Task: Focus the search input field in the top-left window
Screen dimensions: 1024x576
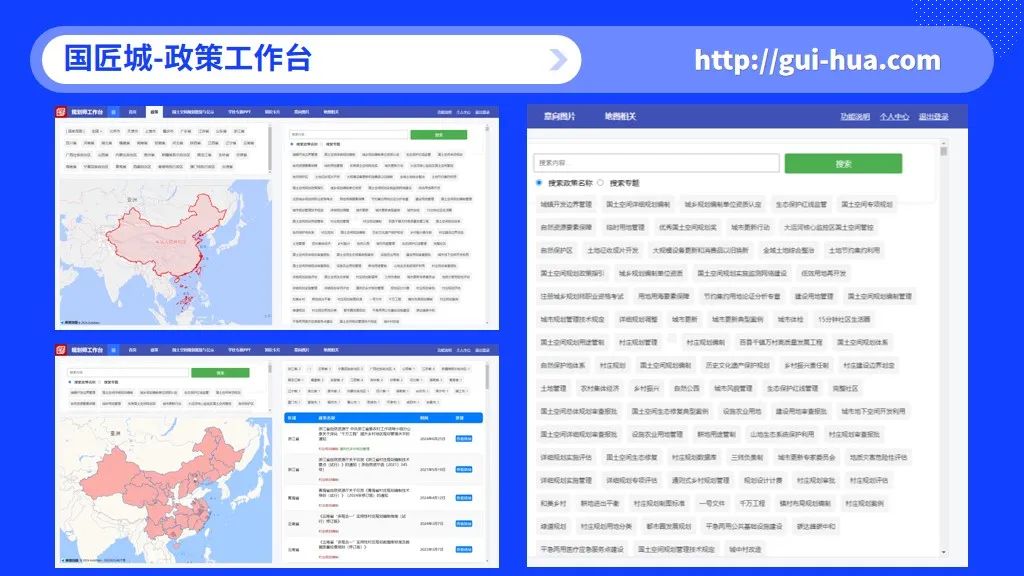Action: pyautogui.click(x=349, y=135)
